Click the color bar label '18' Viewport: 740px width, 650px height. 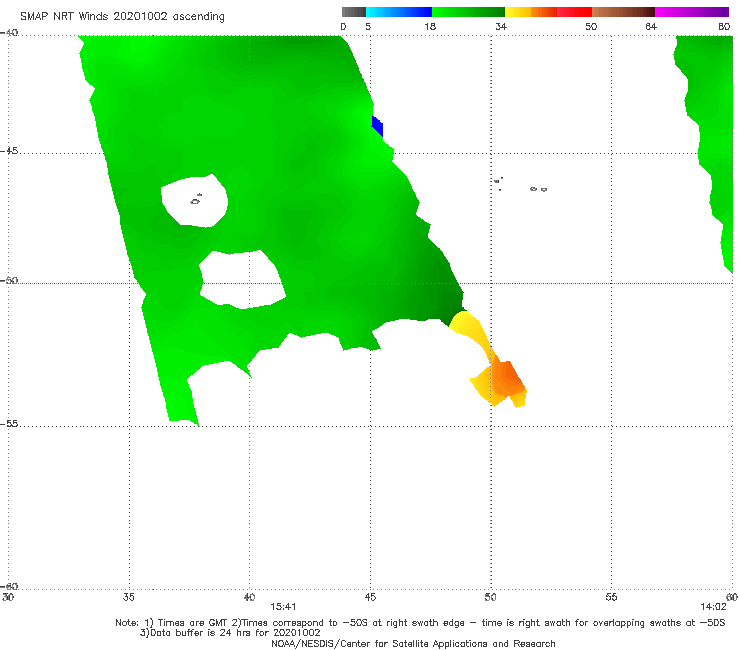tap(430, 26)
